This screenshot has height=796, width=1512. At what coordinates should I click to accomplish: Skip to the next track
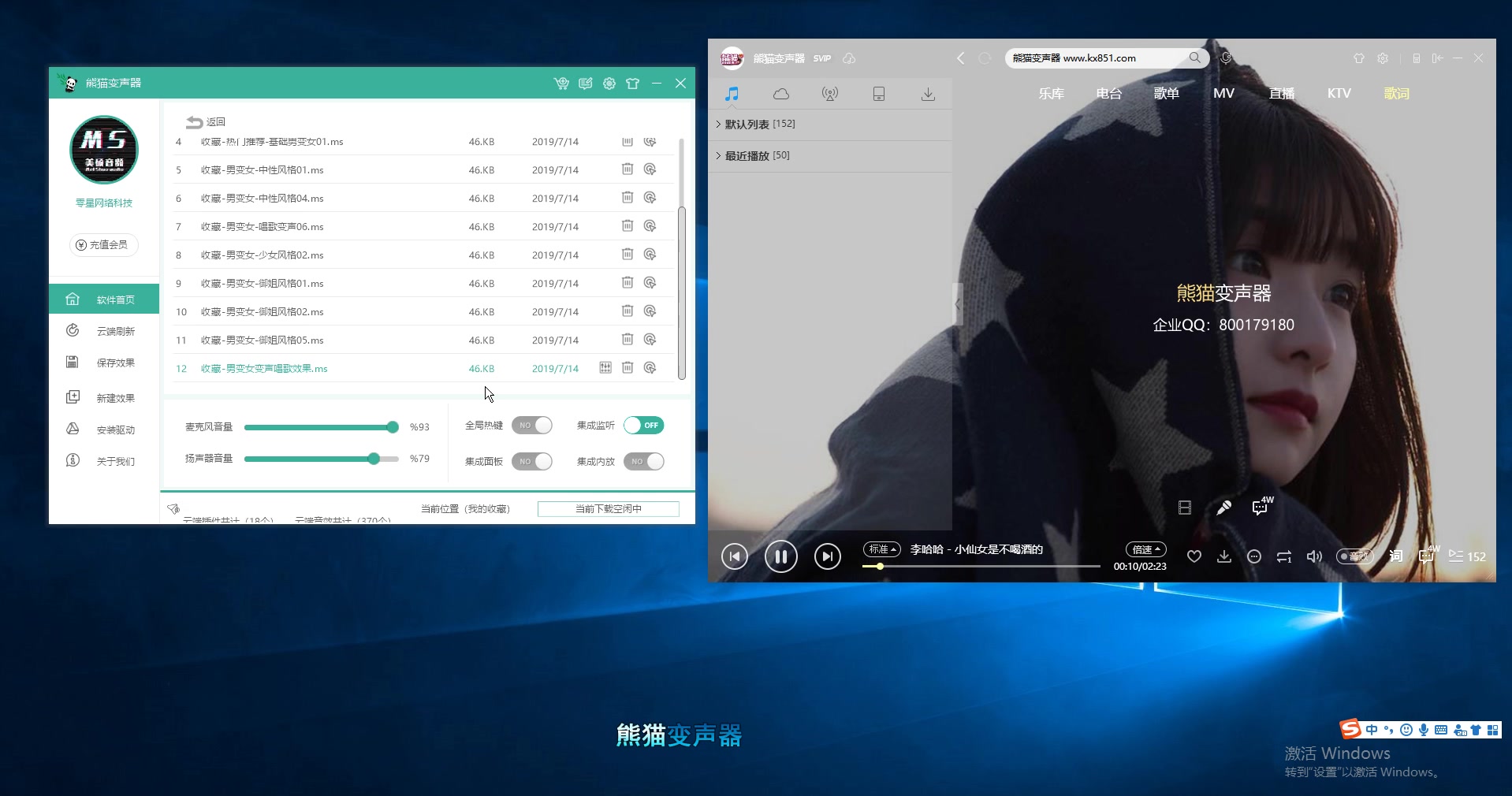coord(827,557)
